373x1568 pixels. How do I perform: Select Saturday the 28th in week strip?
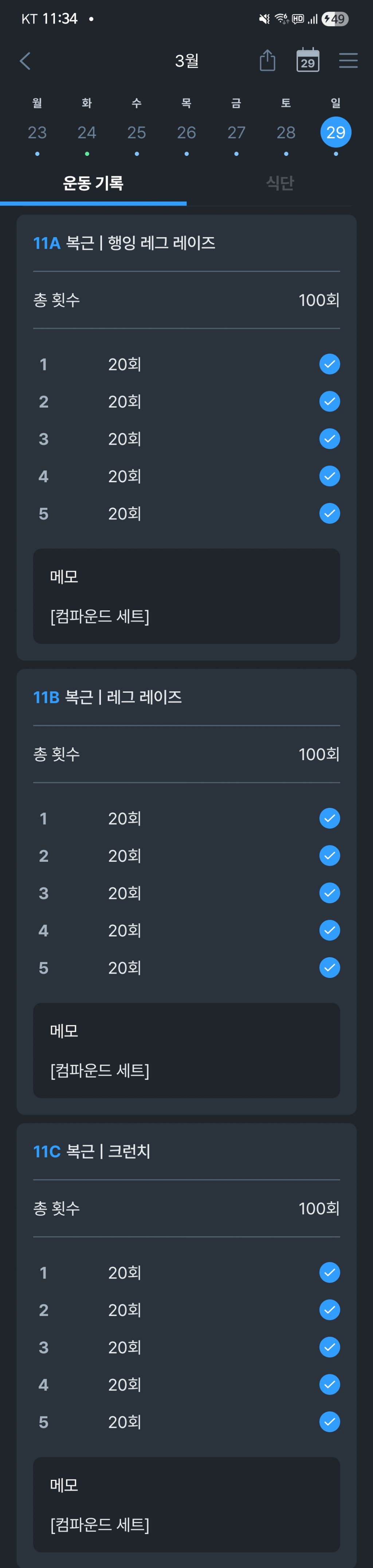point(286,133)
